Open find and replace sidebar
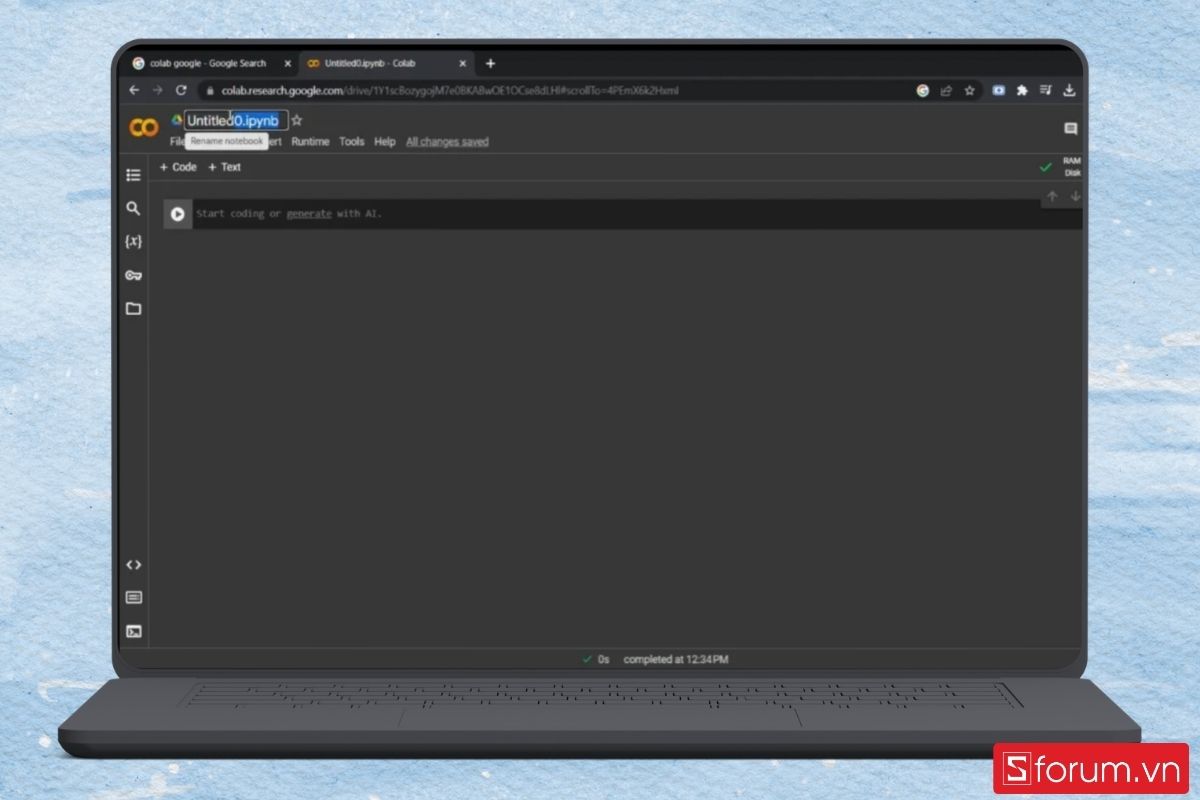This screenshot has width=1200, height=800. click(x=133, y=208)
